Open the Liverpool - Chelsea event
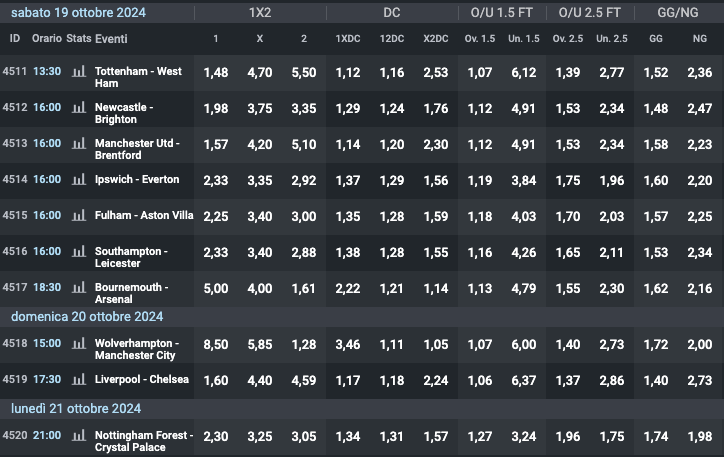The image size is (724, 457). (141, 379)
